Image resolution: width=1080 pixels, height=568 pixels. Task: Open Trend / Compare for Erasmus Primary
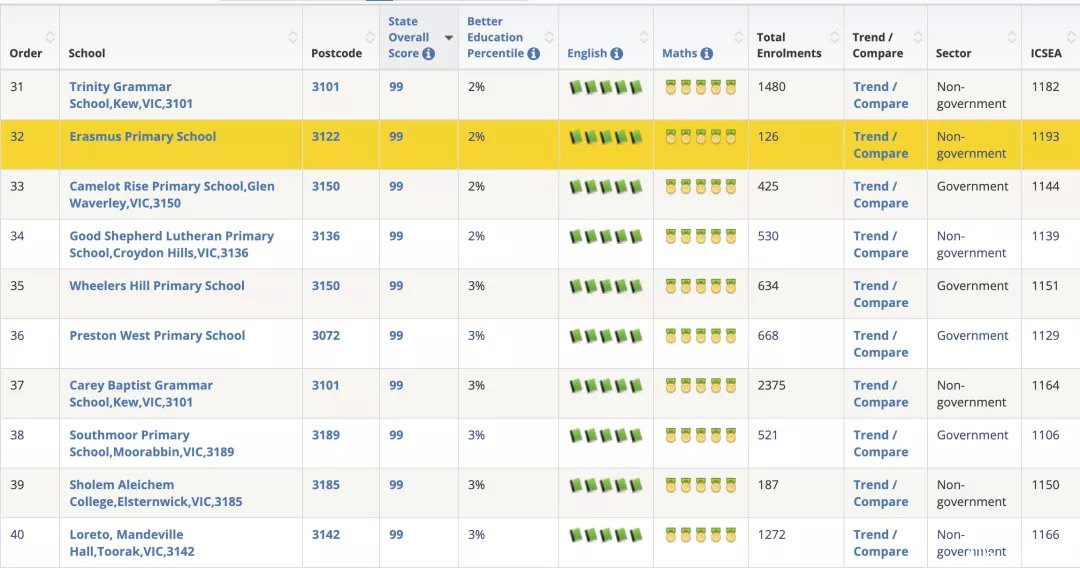(880, 145)
